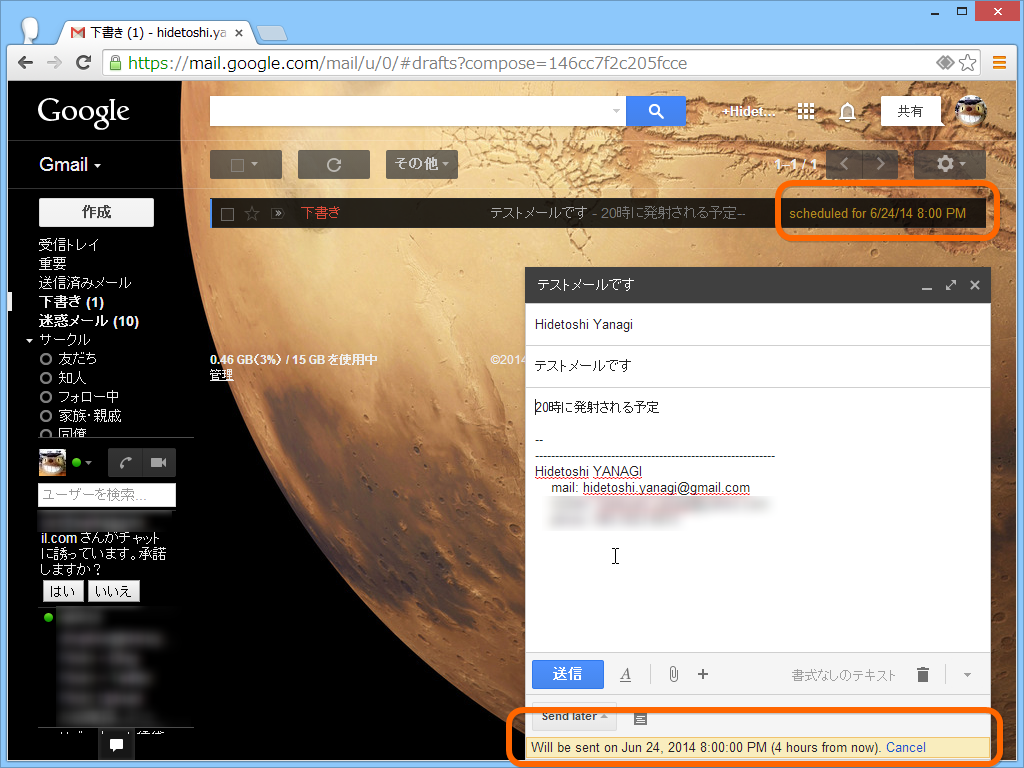Click the browser back arrow
This screenshot has height=768, width=1024.
(x=25, y=63)
